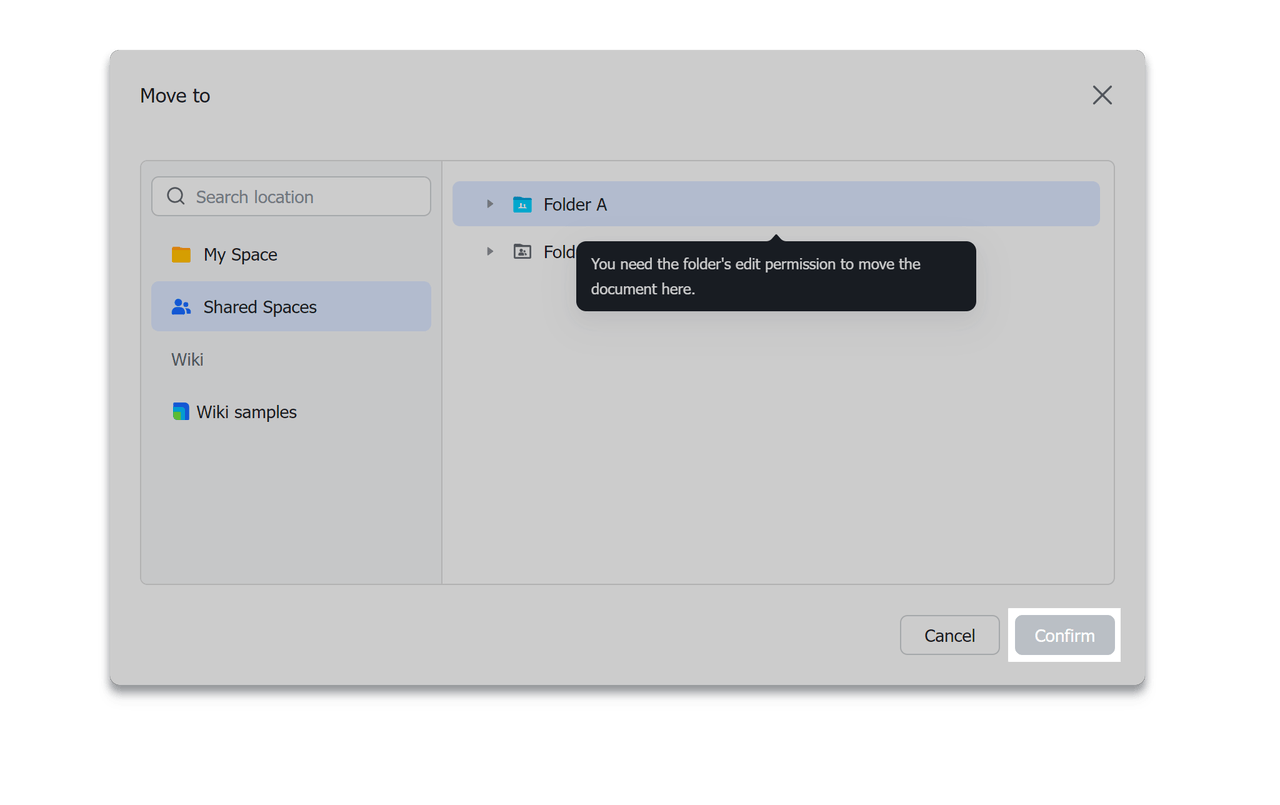
Task: Click the Move to dialog title
Action: coord(175,96)
